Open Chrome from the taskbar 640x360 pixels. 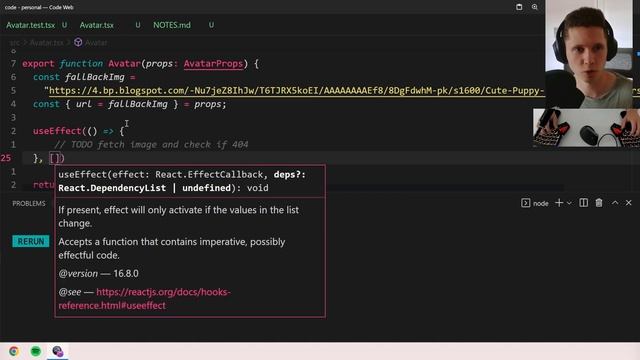point(14,351)
